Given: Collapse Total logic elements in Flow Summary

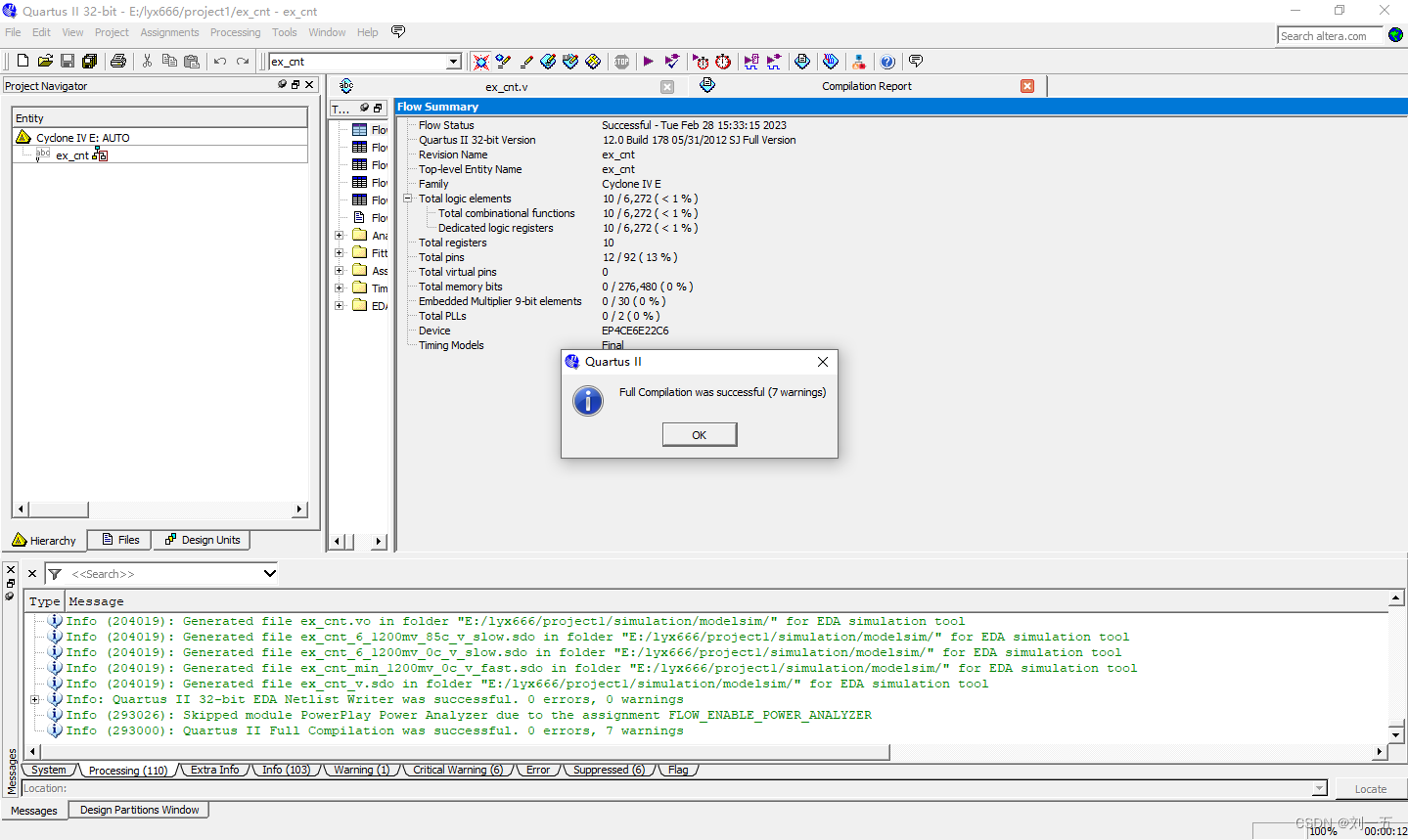Looking at the screenshot, I should 408,199.
